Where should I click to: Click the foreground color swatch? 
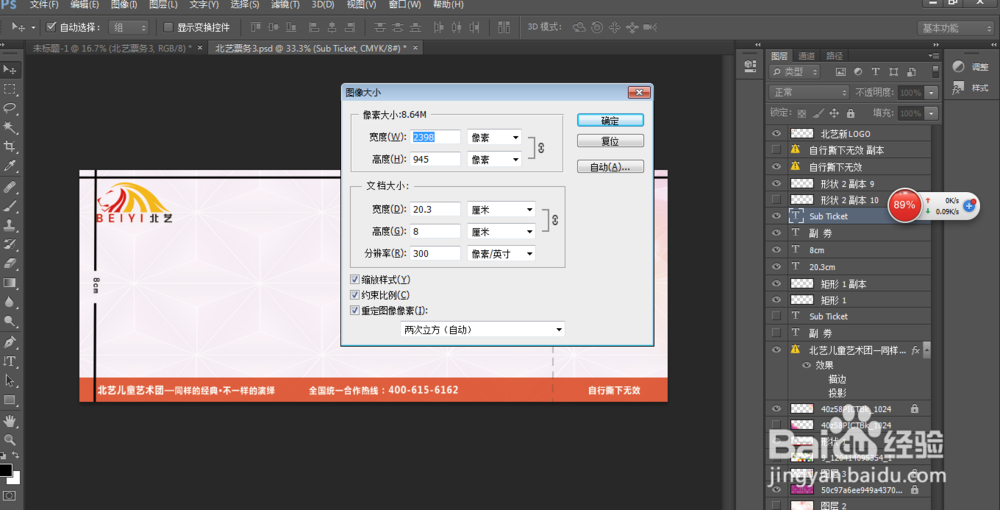[x=5, y=470]
